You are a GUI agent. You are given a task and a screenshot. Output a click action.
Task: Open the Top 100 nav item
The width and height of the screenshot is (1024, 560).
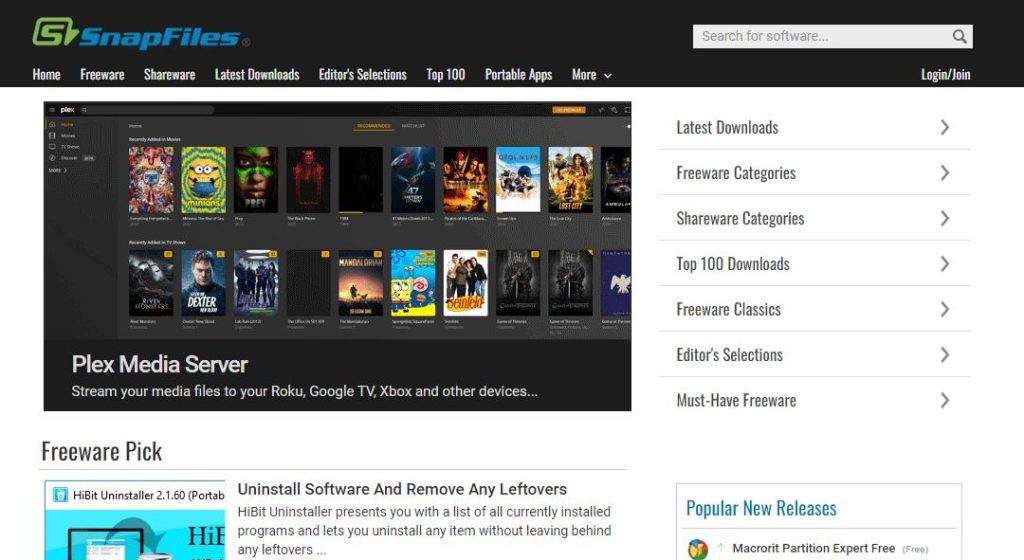445,74
